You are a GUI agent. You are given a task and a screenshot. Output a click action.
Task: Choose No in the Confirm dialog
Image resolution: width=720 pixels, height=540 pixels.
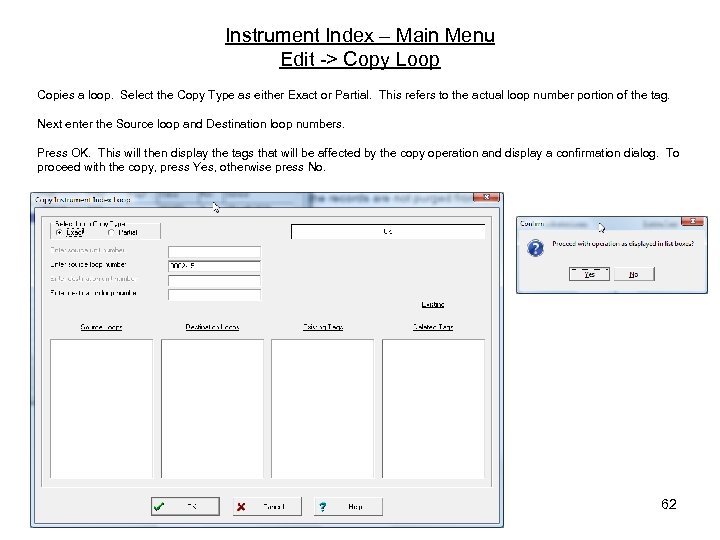[x=634, y=274]
